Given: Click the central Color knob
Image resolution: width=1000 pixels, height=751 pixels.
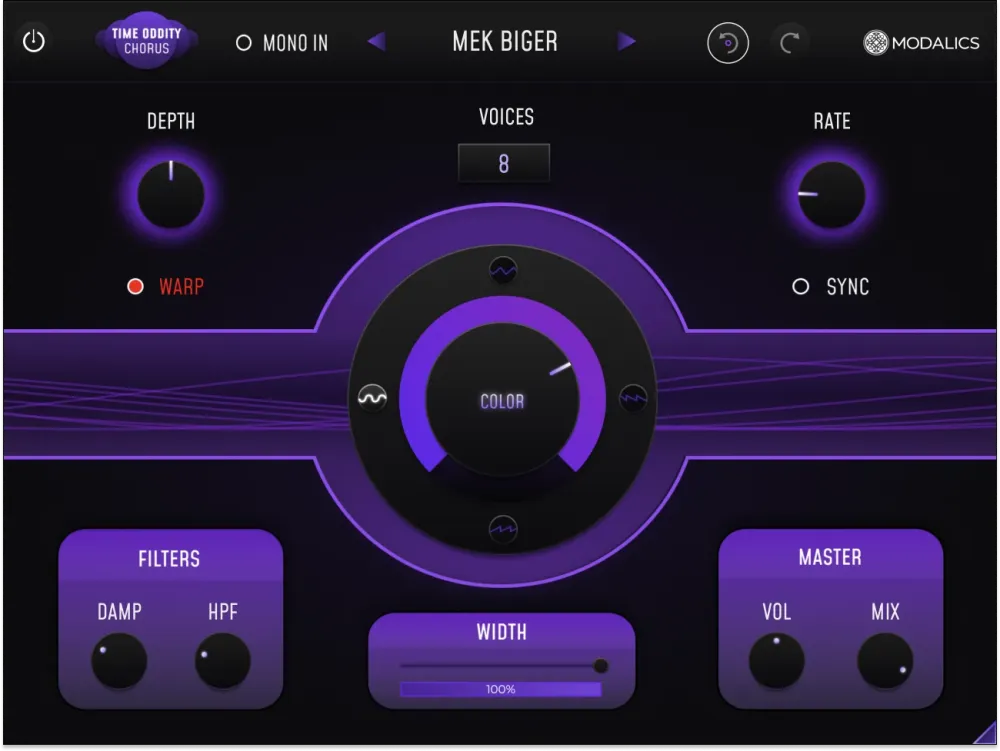Looking at the screenshot, I should [x=502, y=400].
